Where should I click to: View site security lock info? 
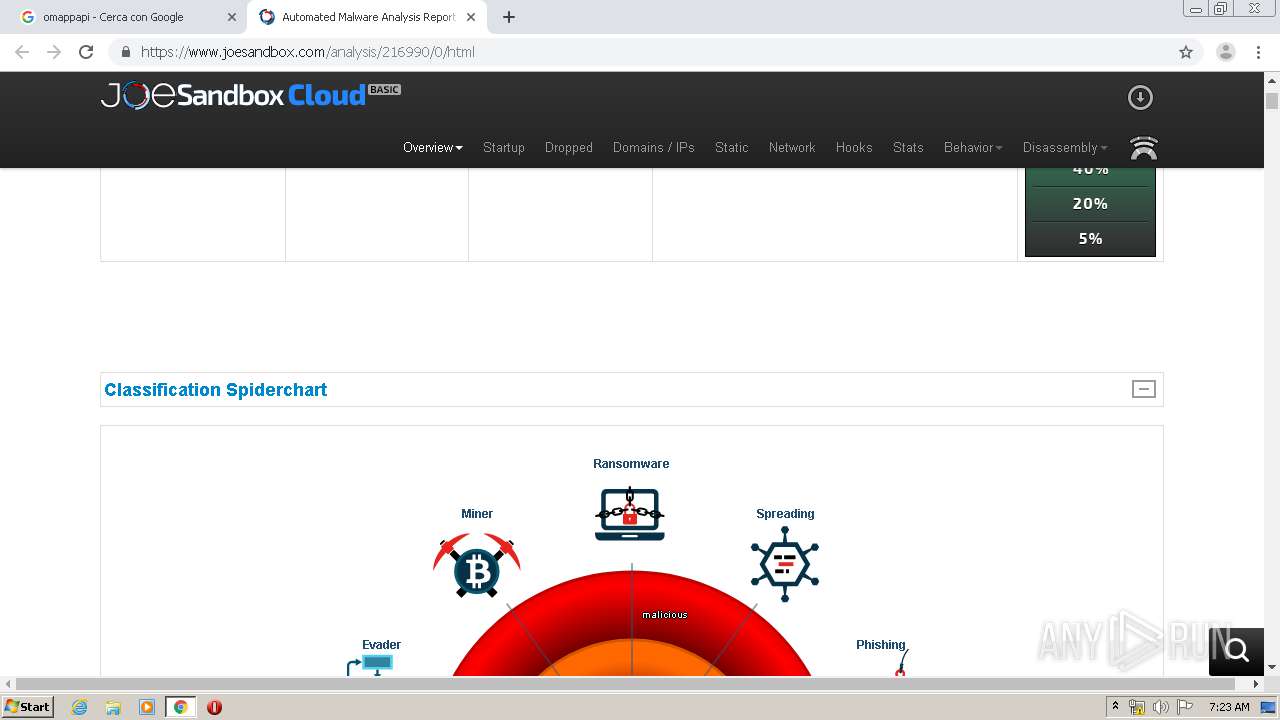pyautogui.click(x=126, y=52)
